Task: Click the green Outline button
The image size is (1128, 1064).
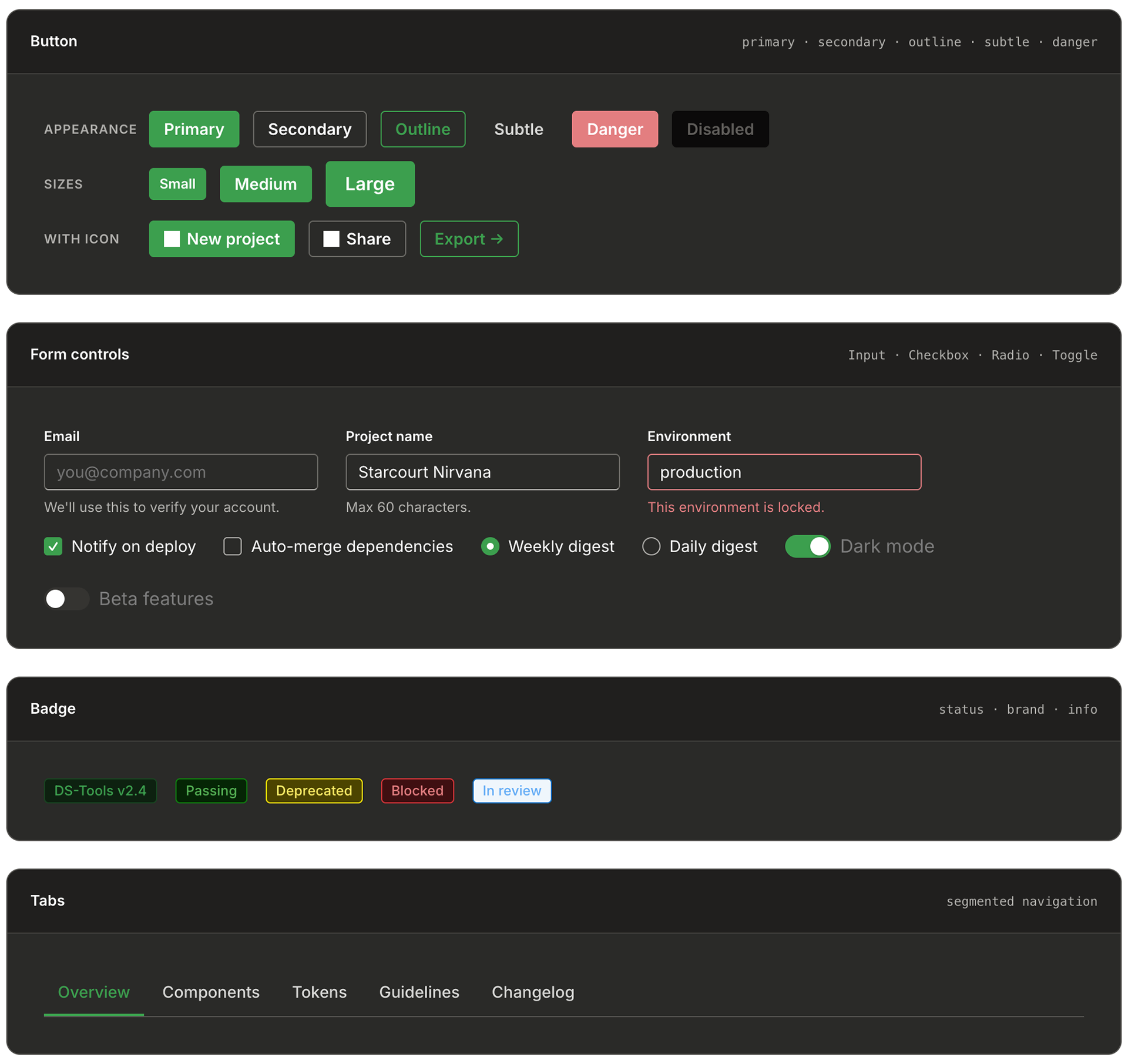Action: (422, 129)
